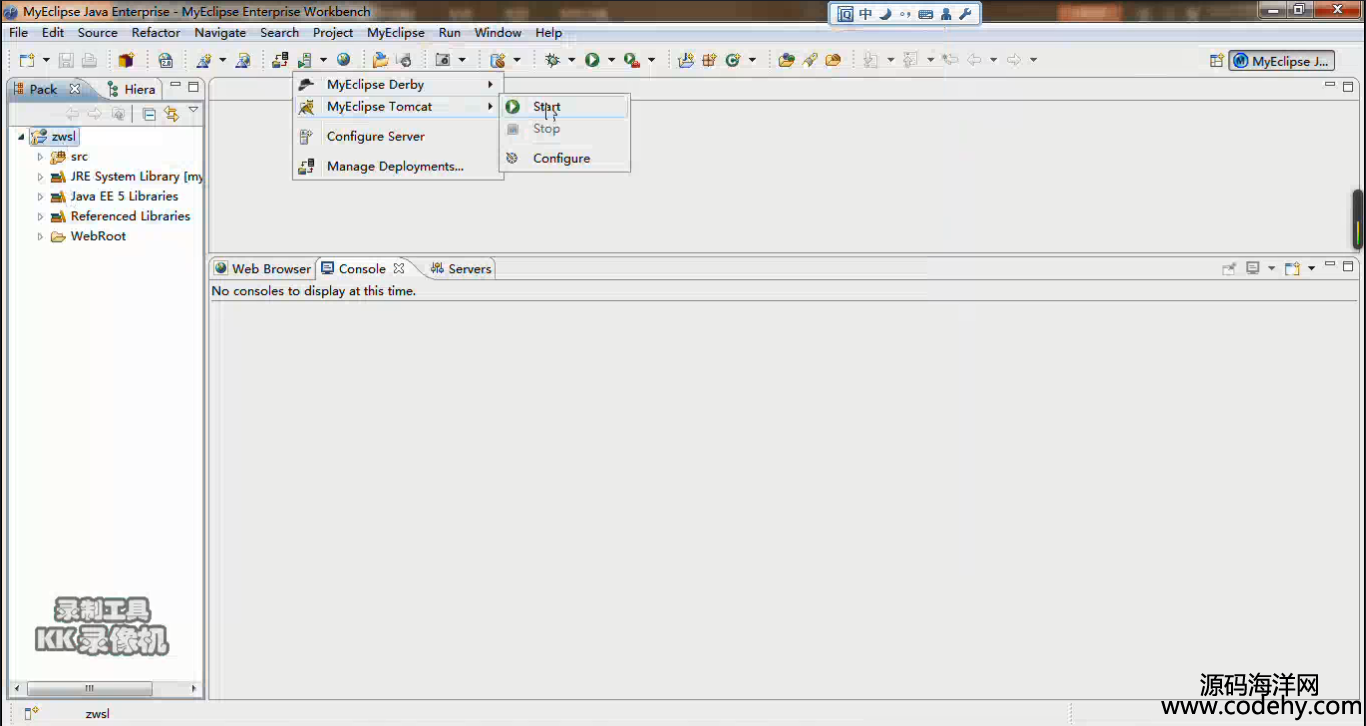Collapse the zwsl project node
This screenshot has width=1366, height=726.
21,137
